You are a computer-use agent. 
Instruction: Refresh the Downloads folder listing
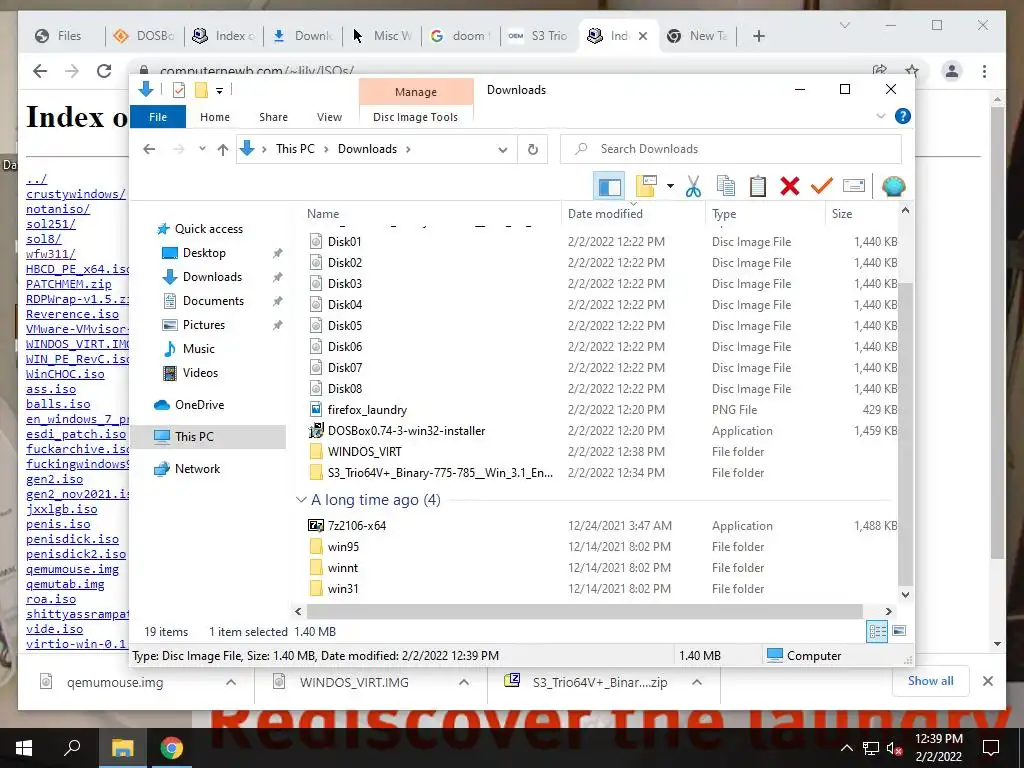pos(533,150)
